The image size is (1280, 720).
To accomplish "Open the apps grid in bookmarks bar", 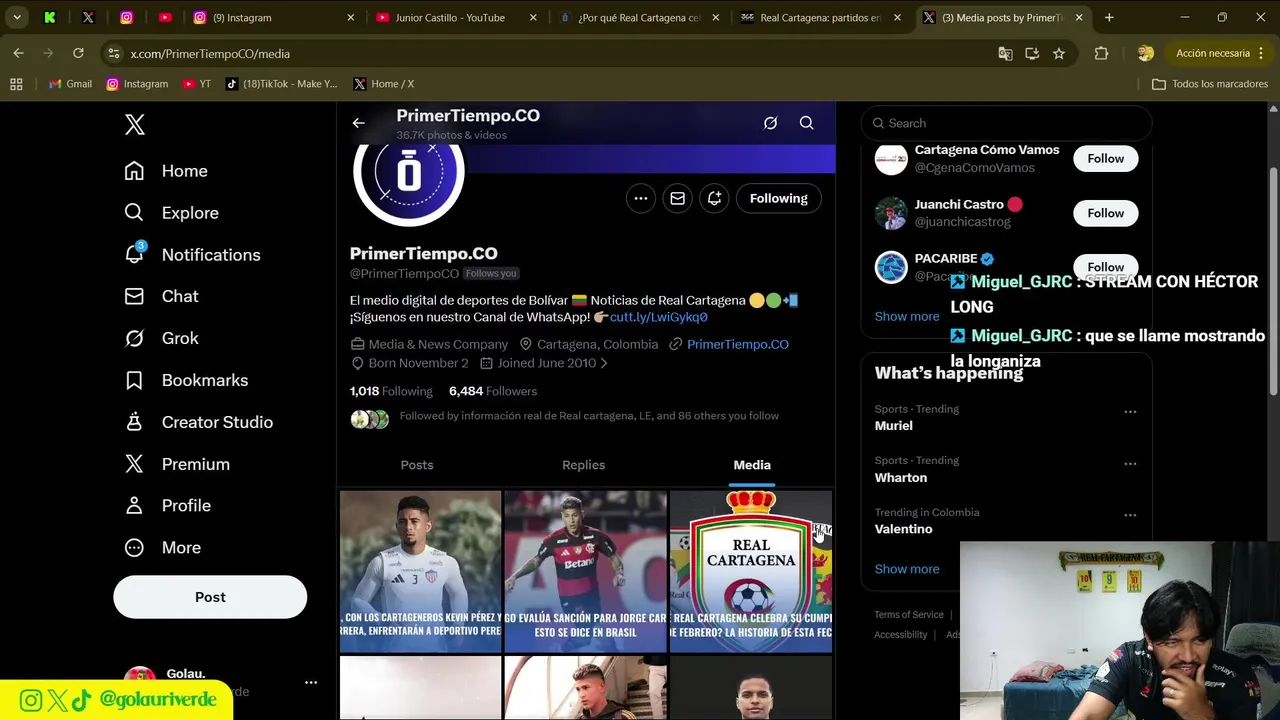I will click(16, 84).
